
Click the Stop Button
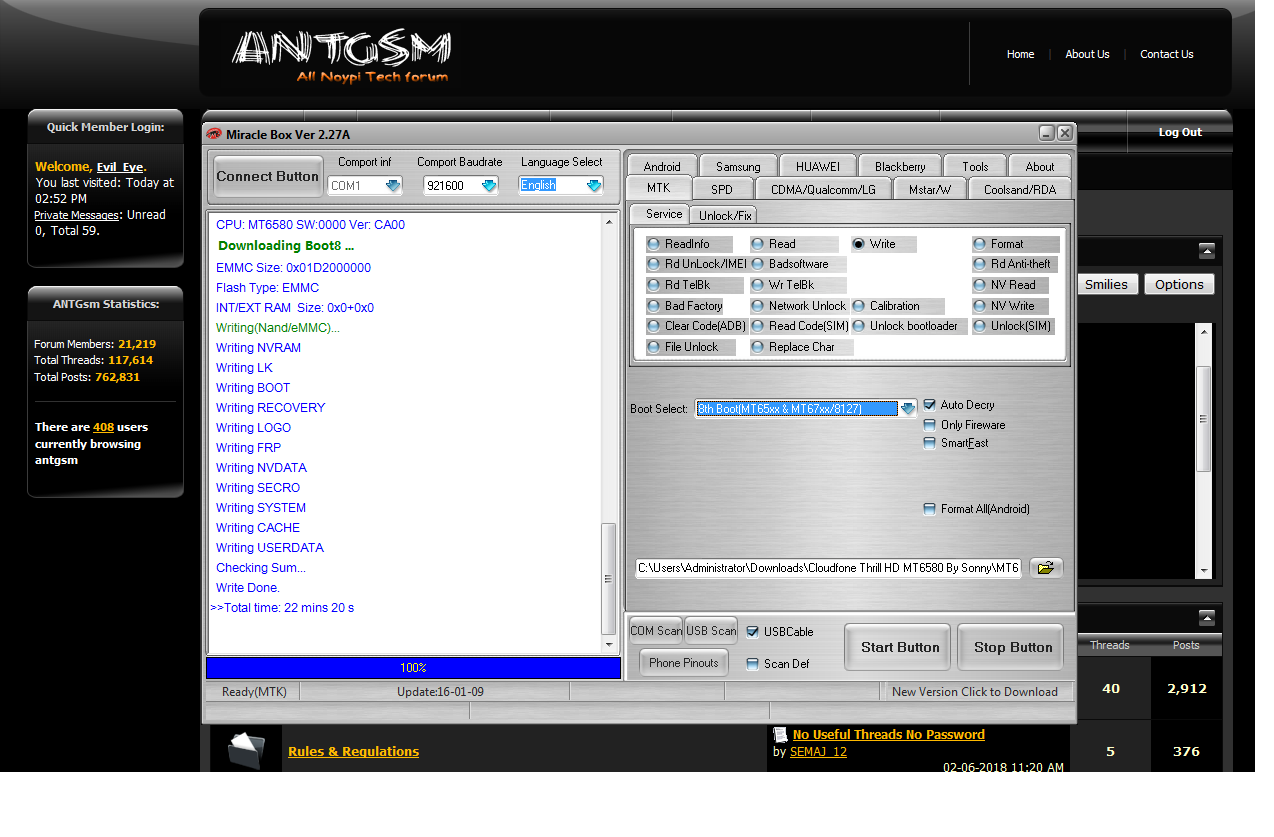point(1013,647)
